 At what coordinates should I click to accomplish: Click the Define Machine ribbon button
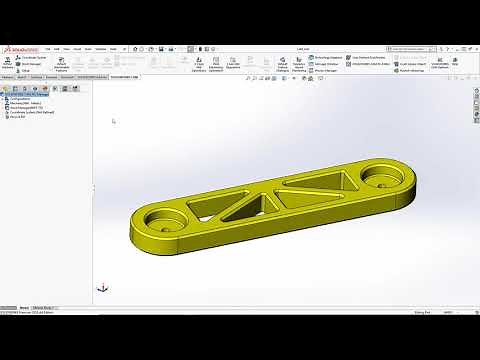point(7,63)
